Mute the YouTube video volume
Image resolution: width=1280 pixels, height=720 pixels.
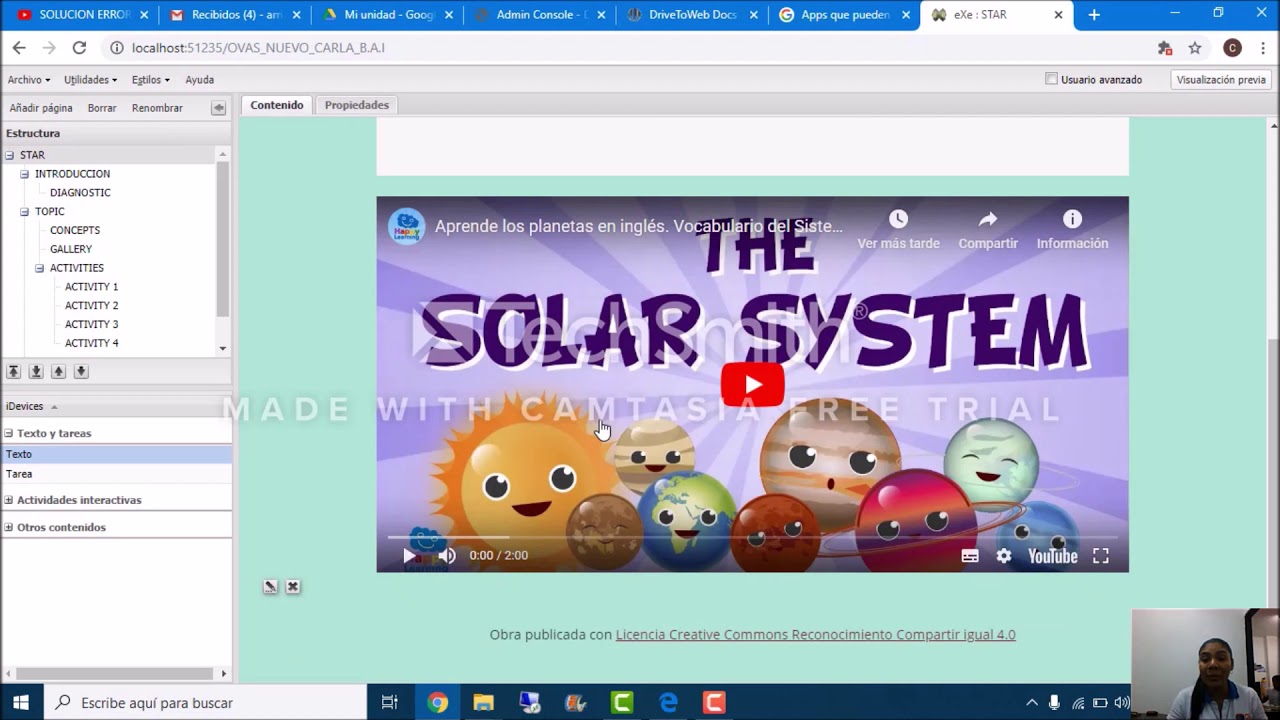pyautogui.click(x=447, y=556)
